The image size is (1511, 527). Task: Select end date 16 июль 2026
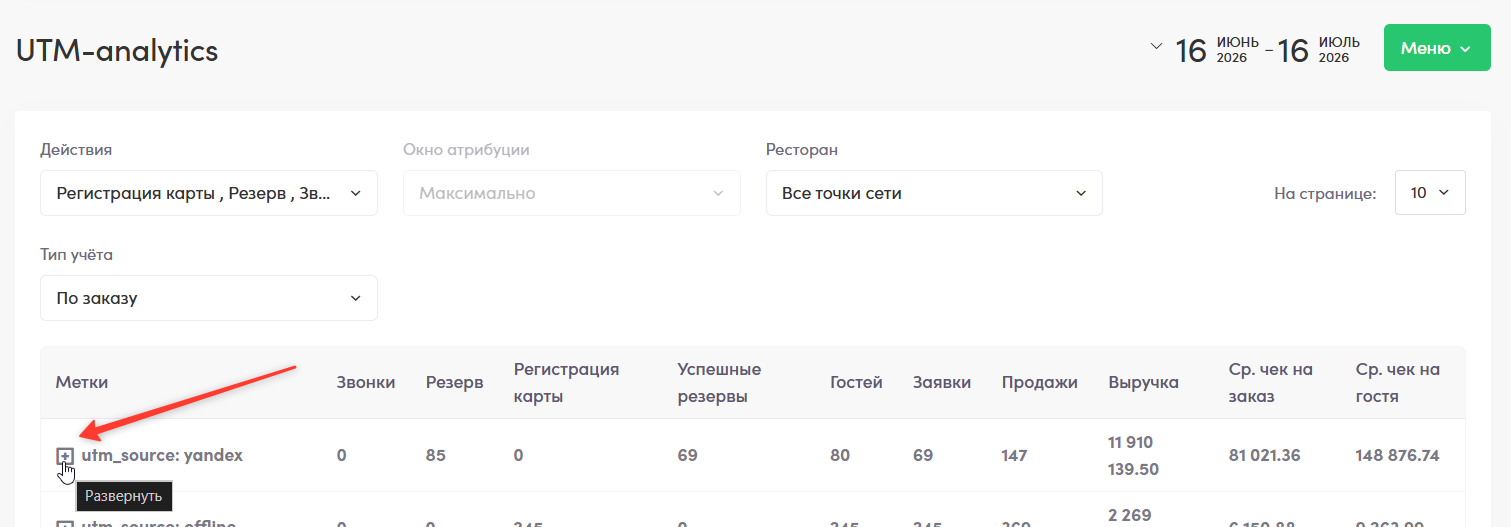click(x=1319, y=49)
